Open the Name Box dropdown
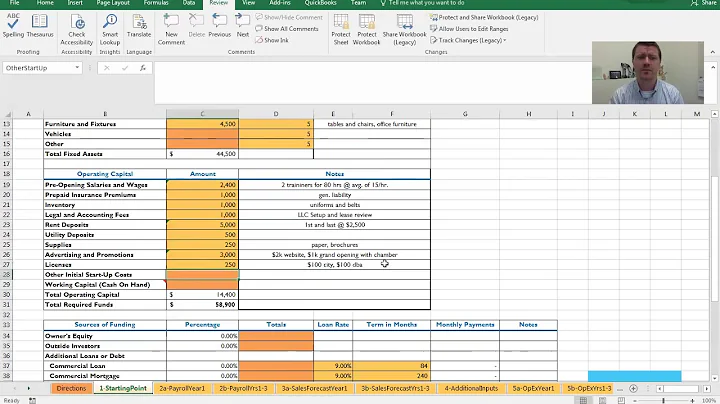 (77, 68)
